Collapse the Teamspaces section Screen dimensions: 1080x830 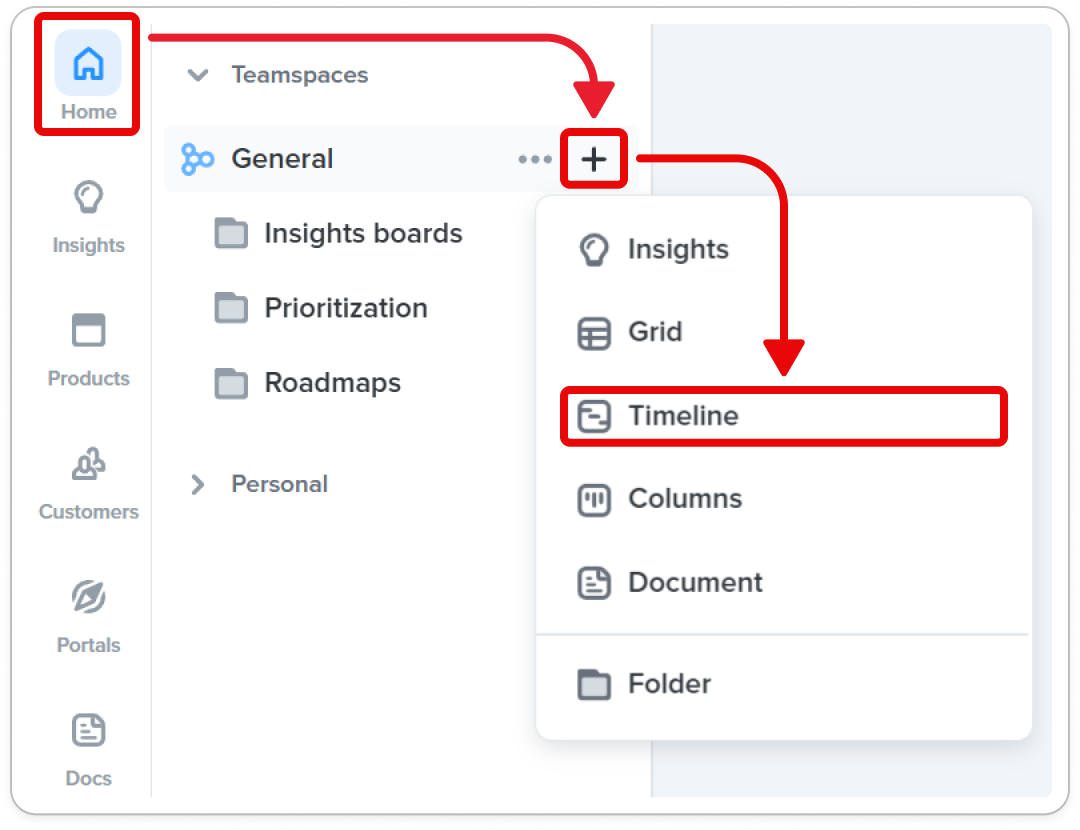(x=198, y=74)
